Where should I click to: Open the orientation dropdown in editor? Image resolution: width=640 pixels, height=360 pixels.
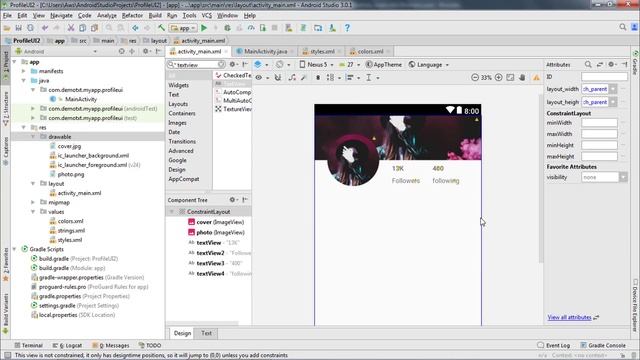282,64
